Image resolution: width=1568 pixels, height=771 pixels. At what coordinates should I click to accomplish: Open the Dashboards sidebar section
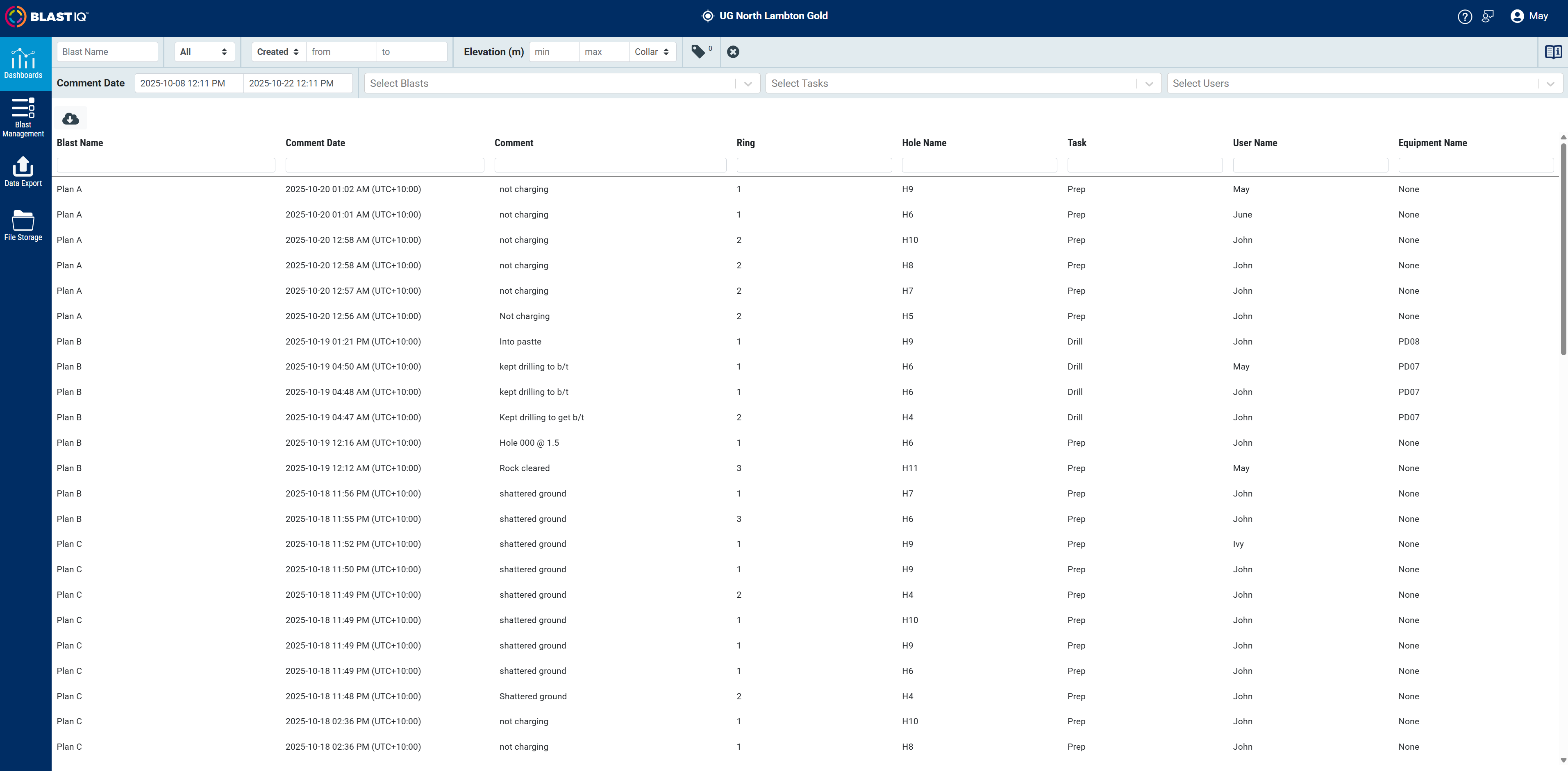[x=23, y=63]
